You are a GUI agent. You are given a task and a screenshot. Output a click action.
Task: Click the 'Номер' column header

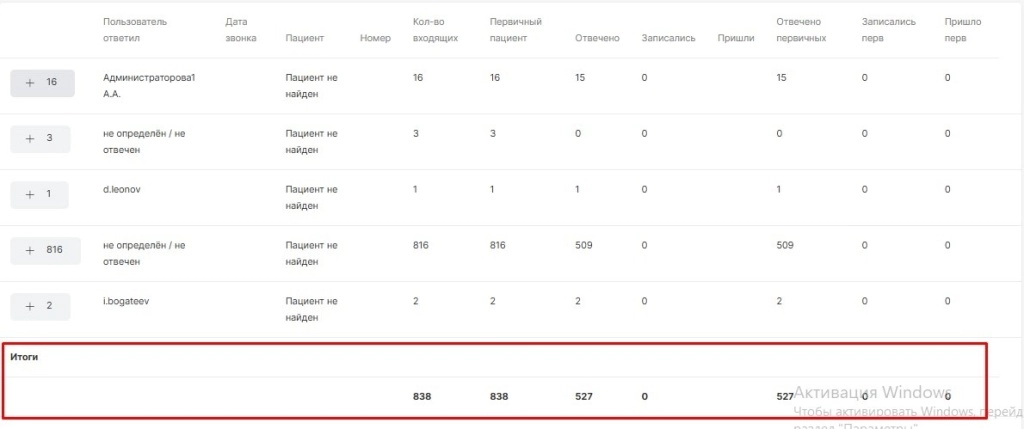click(x=375, y=39)
